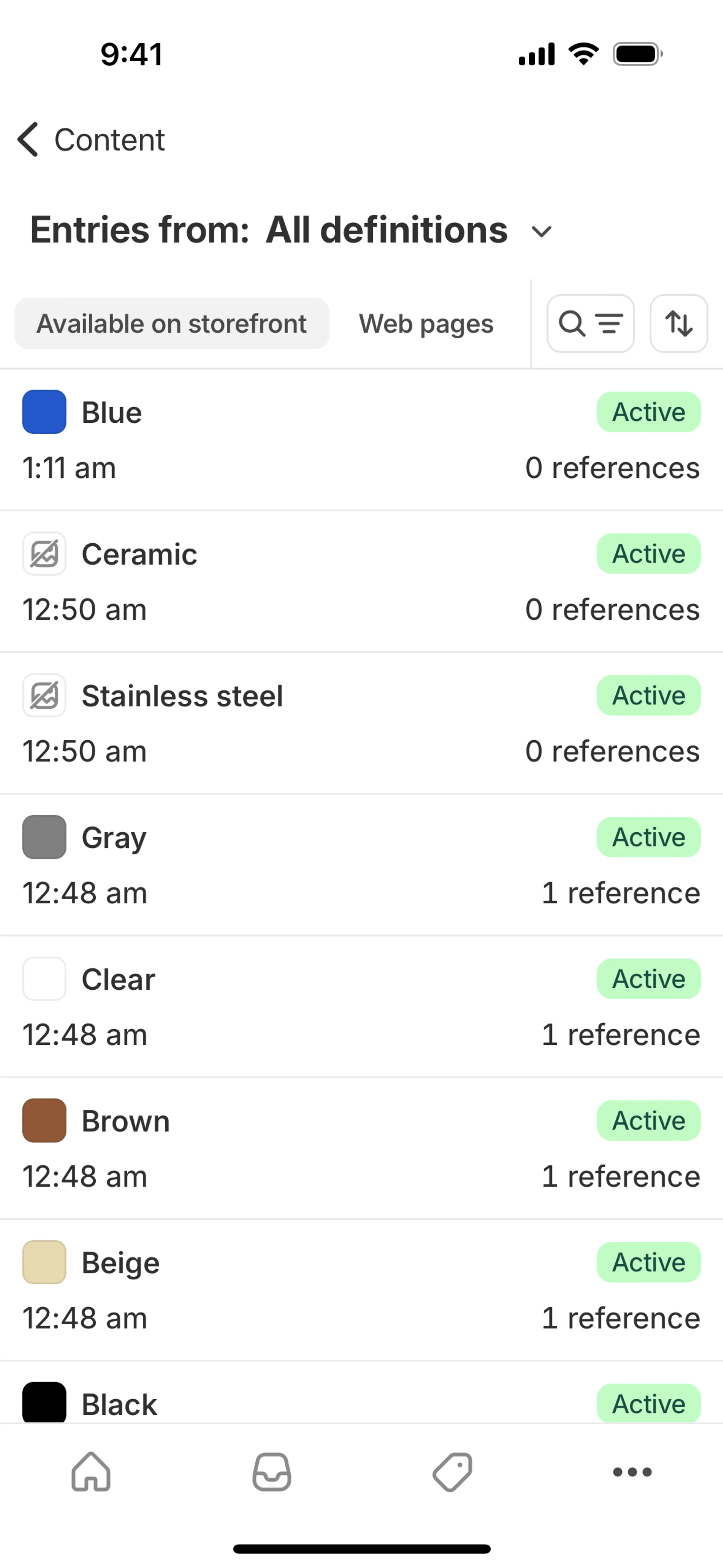
Task: Open the More options menu
Action: tap(632, 1472)
